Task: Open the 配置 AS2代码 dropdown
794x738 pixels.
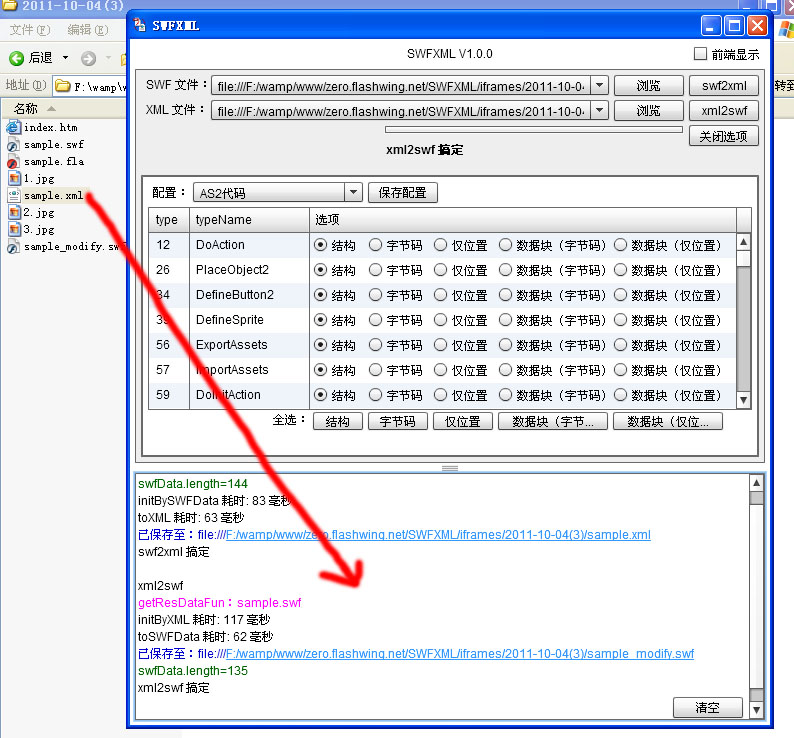Action: pyautogui.click(x=353, y=192)
